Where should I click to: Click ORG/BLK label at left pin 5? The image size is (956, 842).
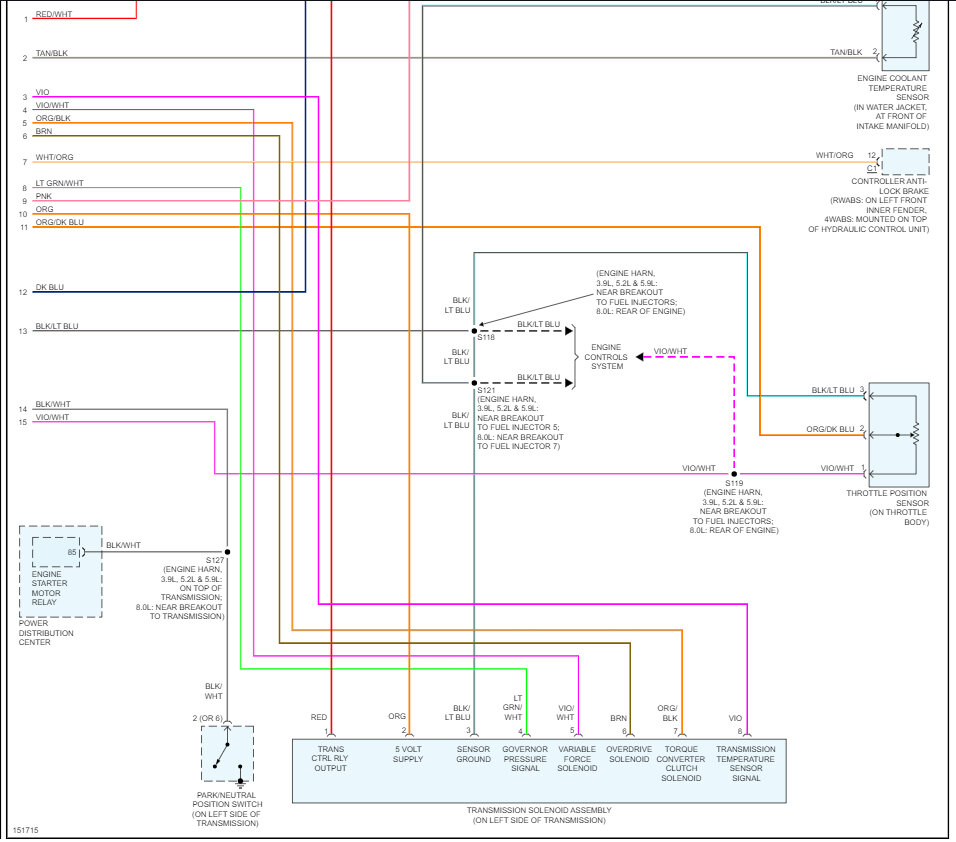coord(52,118)
